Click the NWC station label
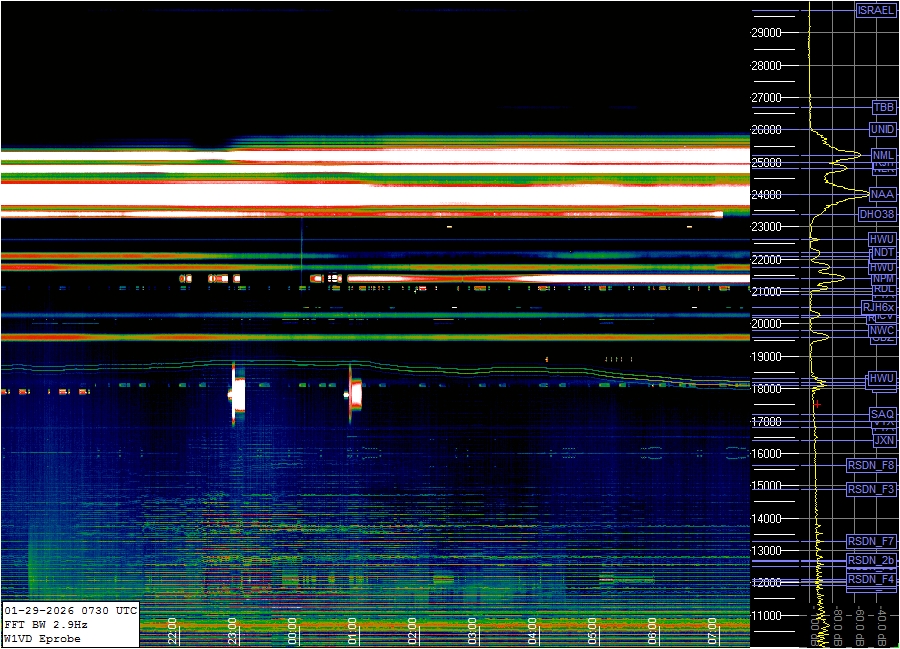The image size is (900, 649). tap(882, 330)
